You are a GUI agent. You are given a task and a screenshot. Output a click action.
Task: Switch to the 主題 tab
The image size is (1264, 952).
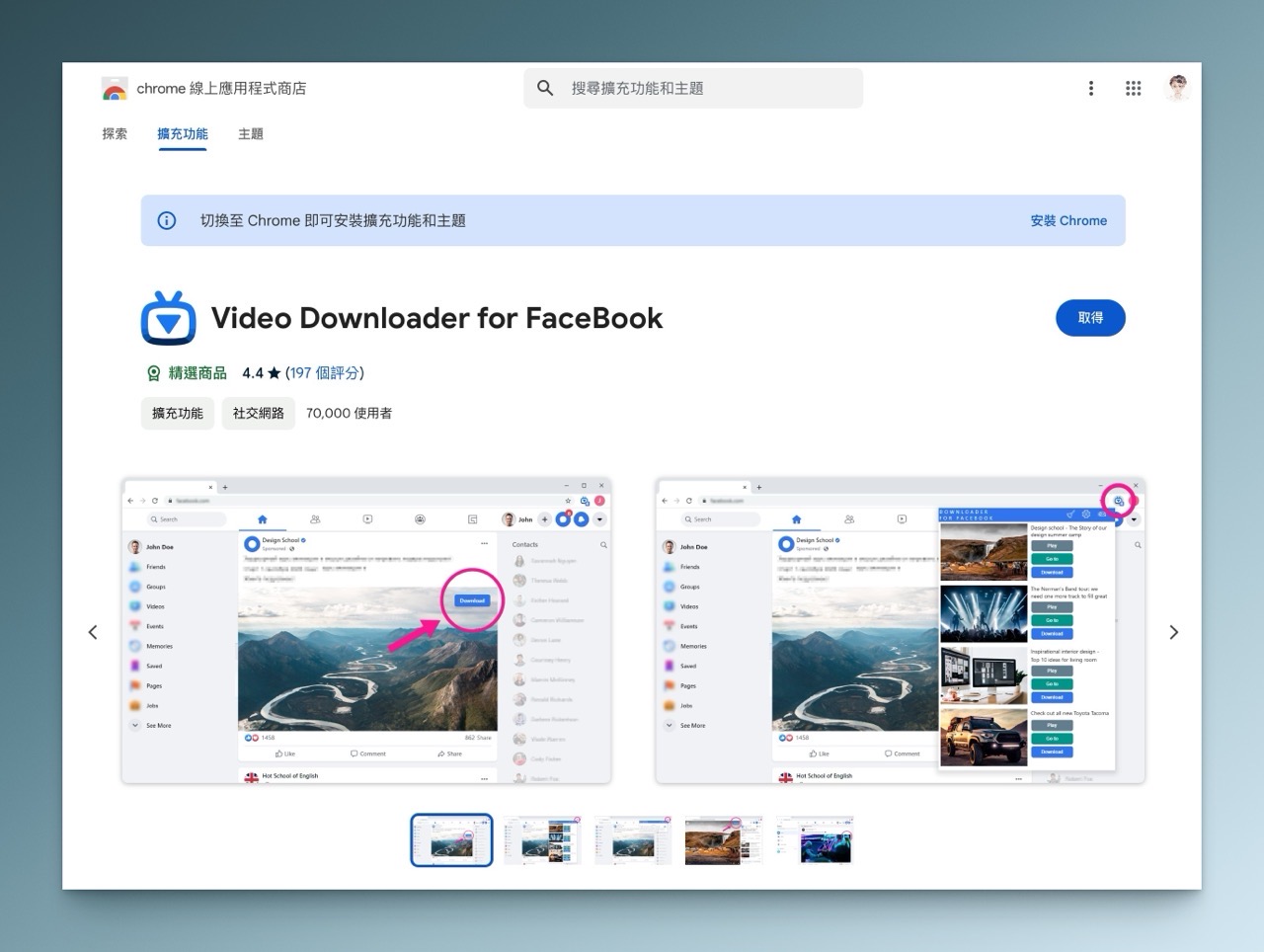click(x=251, y=133)
